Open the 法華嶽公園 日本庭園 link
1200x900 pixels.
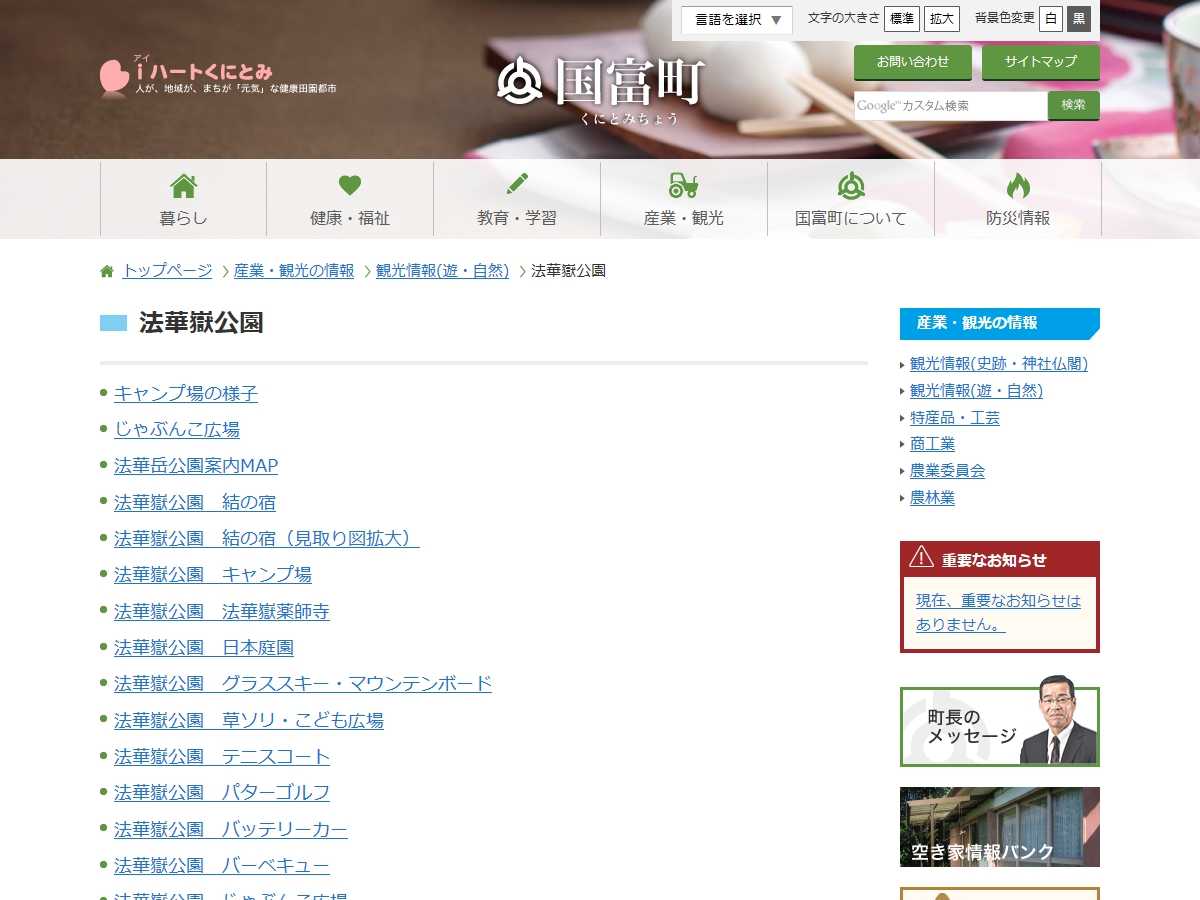[x=204, y=647]
